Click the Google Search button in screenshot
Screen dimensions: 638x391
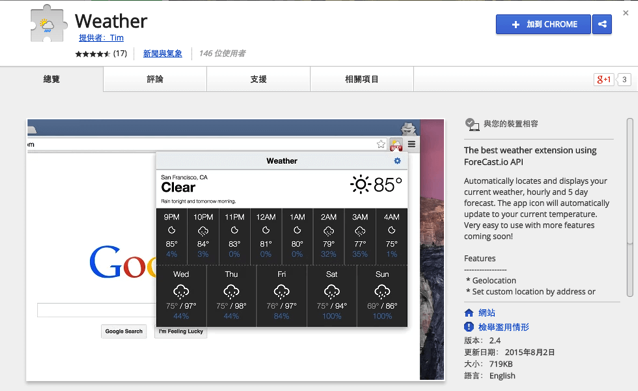124,331
